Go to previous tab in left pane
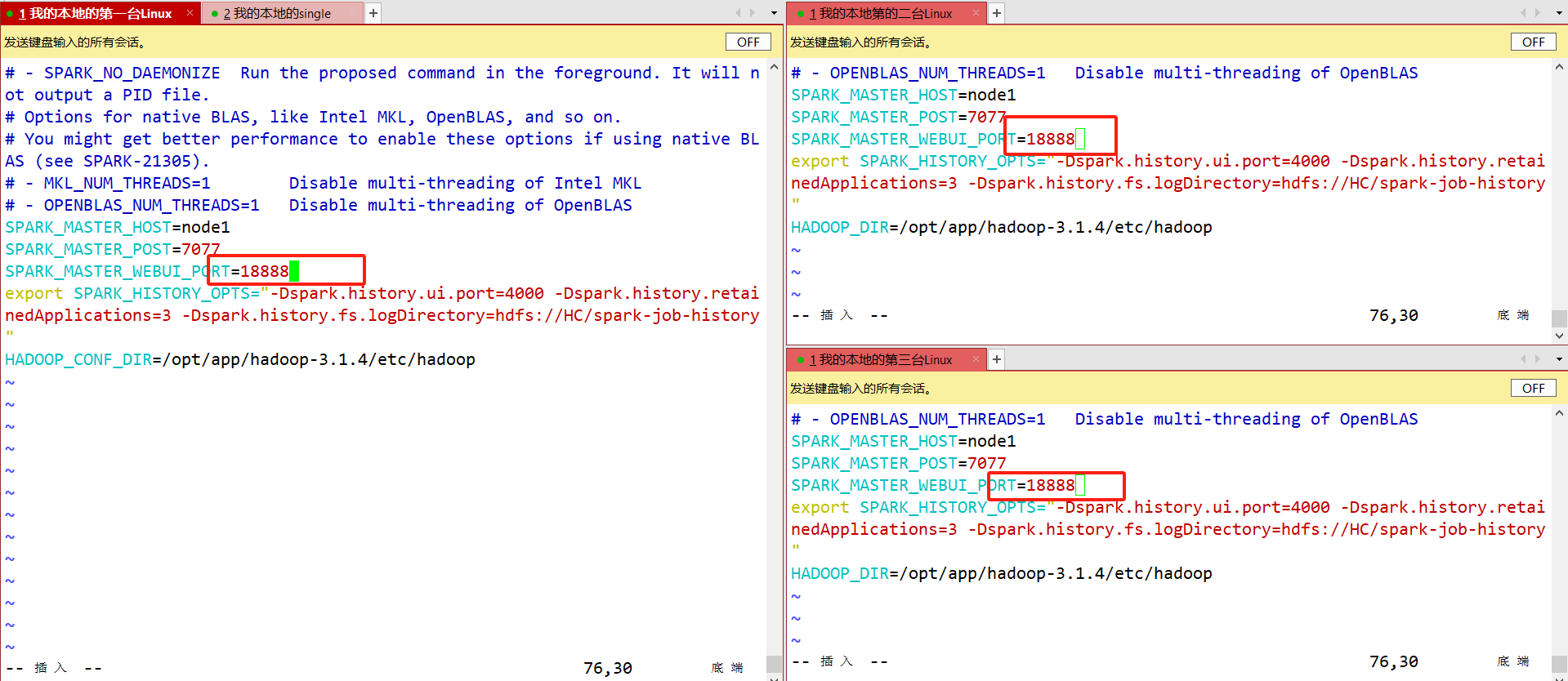Viewport: 1568px width, 681px height. pyautogui.click(x=738, y=13)
